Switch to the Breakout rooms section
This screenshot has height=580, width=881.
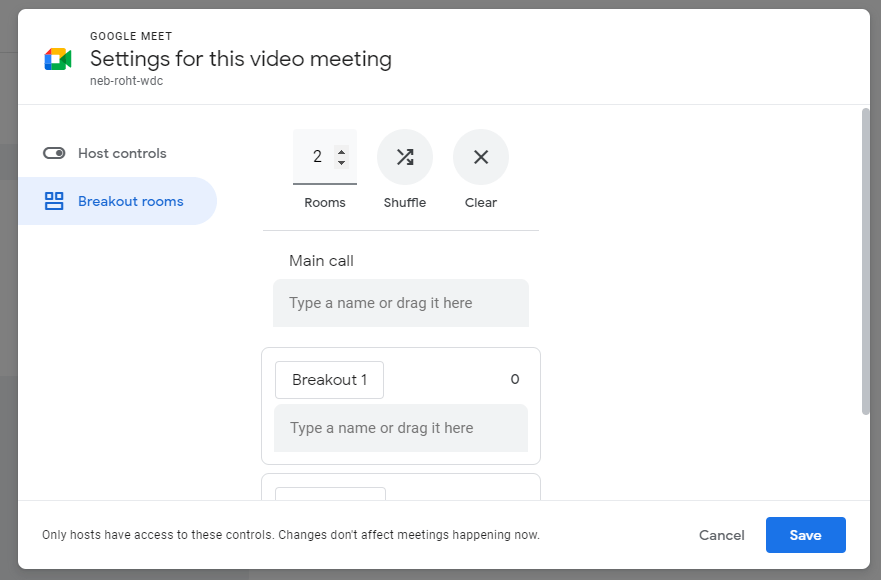130,201
